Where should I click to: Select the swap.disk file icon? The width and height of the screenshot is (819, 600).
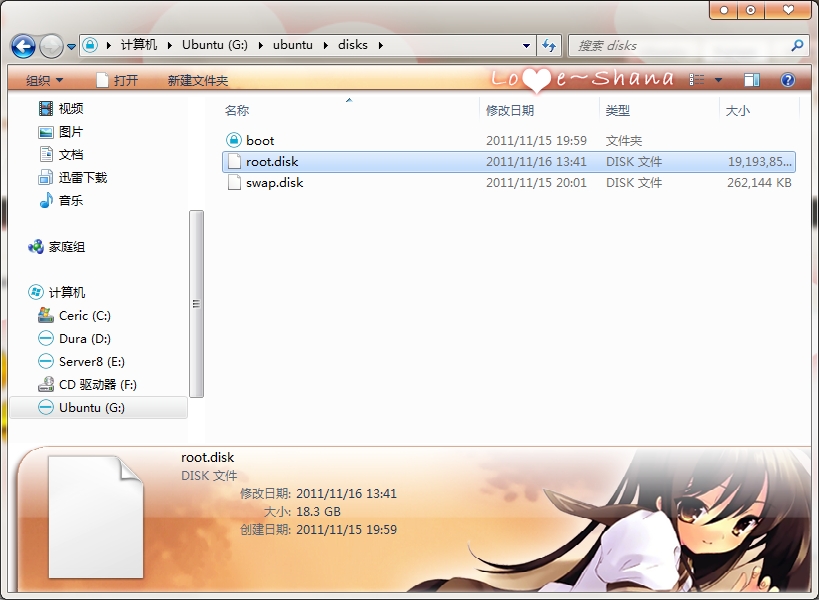point(234,183)
